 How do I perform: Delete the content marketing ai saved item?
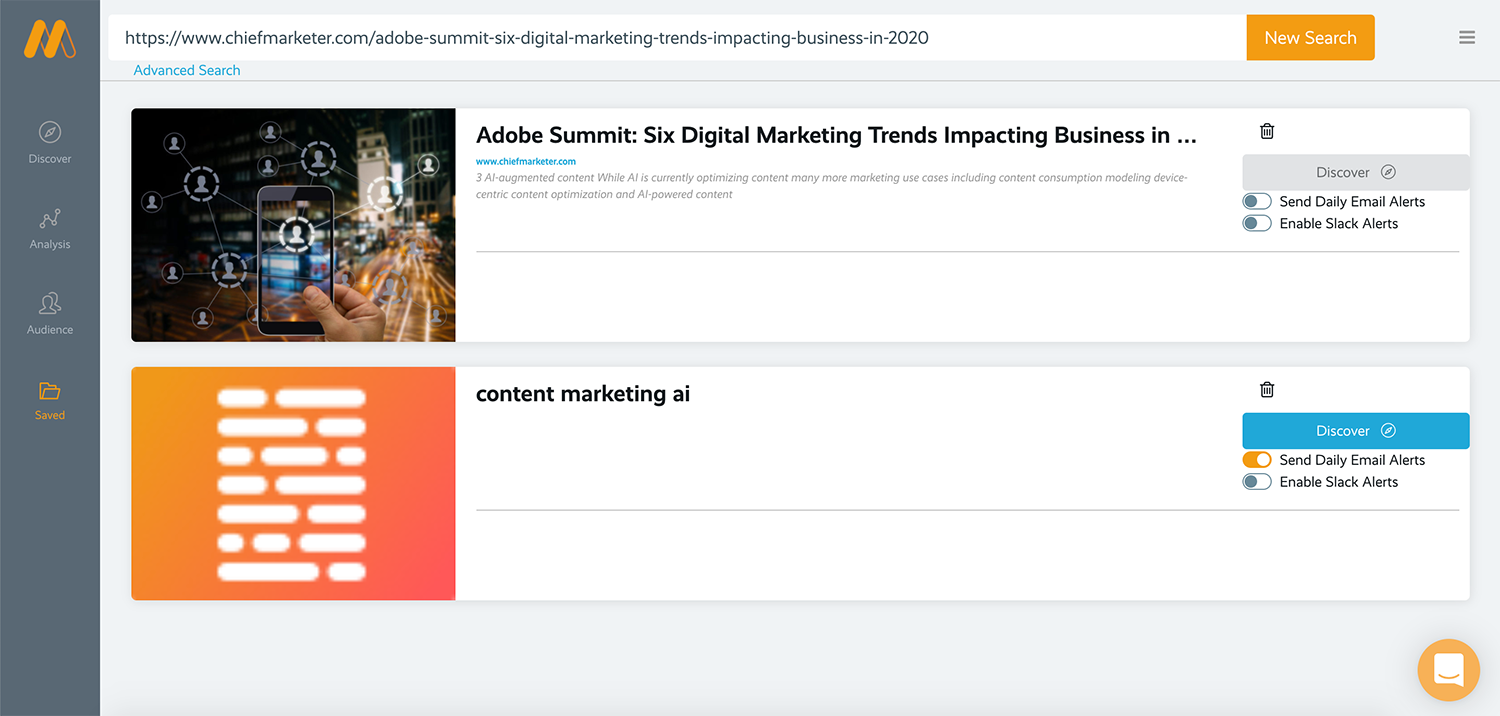[1267, 390]
